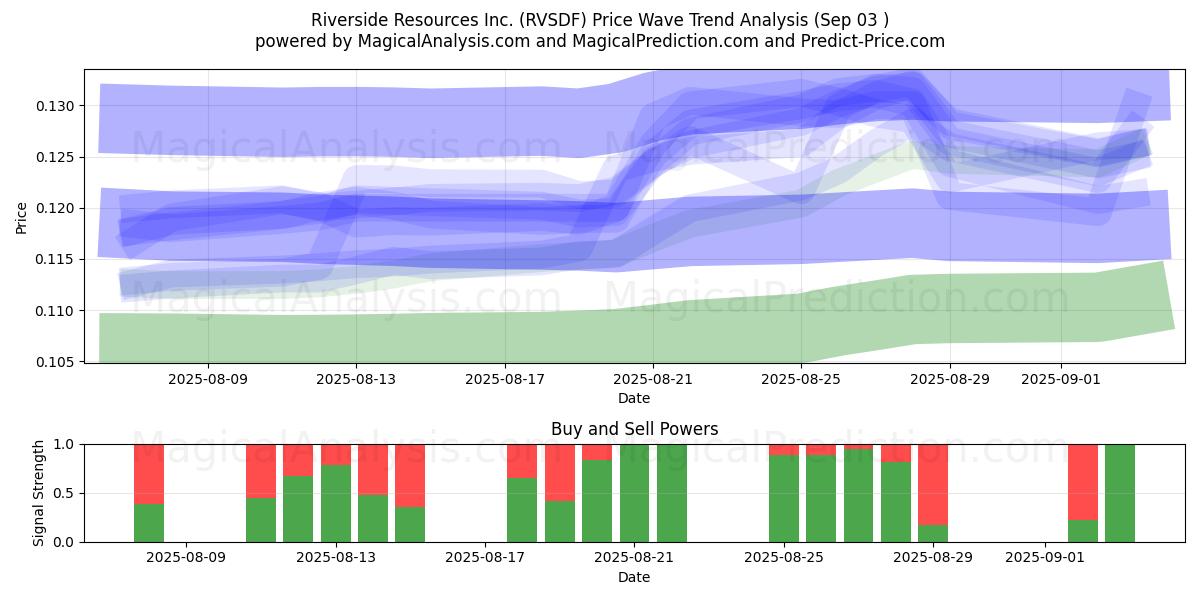Click the 0.110 price tick label

pos(55,311)
